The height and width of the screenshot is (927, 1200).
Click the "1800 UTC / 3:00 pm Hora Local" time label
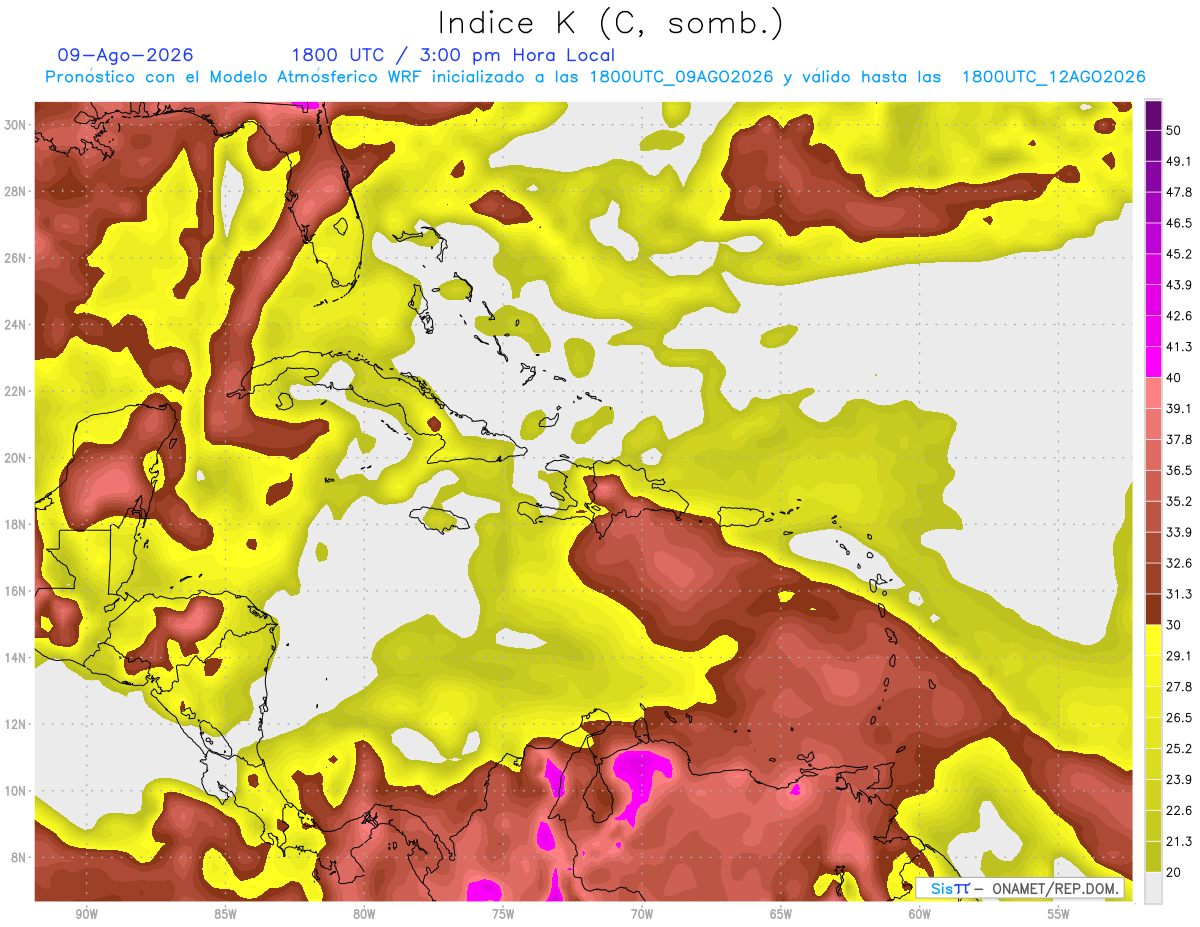click(453, 55)
